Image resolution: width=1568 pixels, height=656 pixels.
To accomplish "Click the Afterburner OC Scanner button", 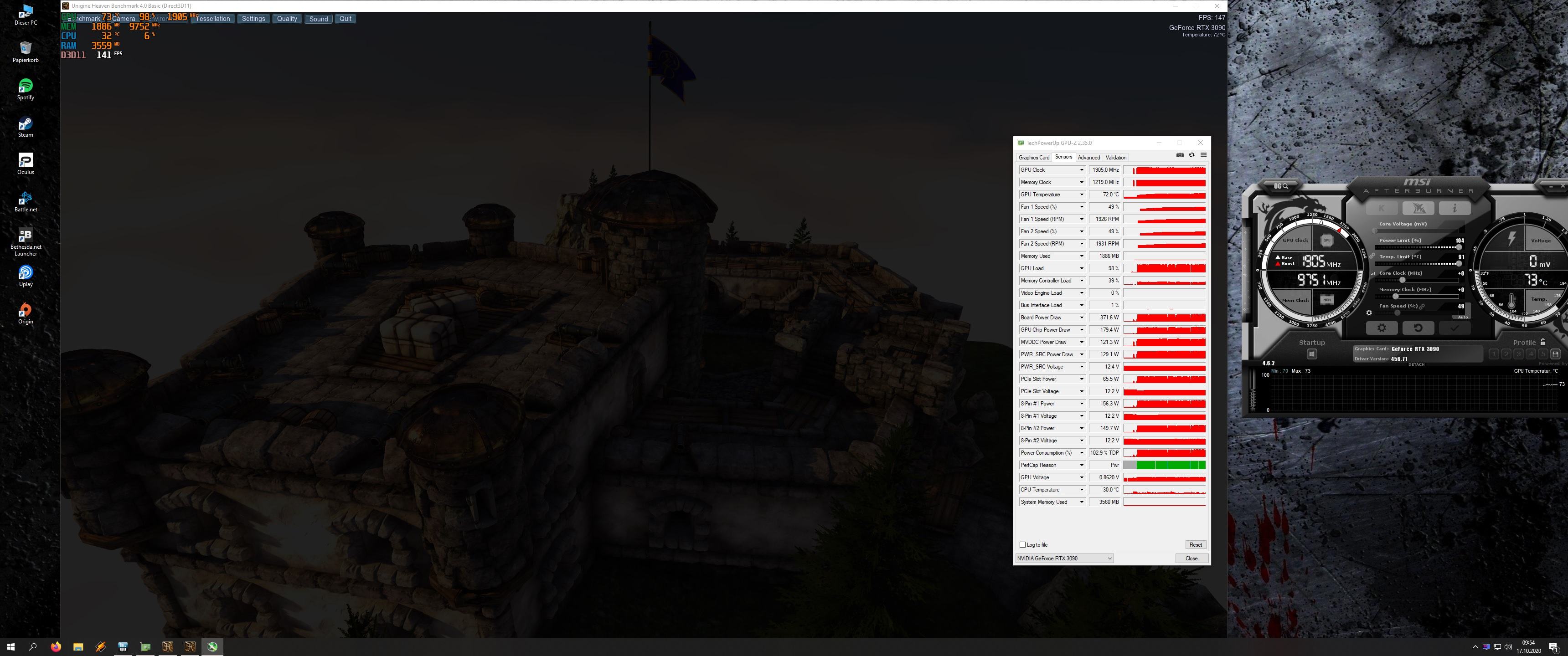I will (x=1281, y=185).
